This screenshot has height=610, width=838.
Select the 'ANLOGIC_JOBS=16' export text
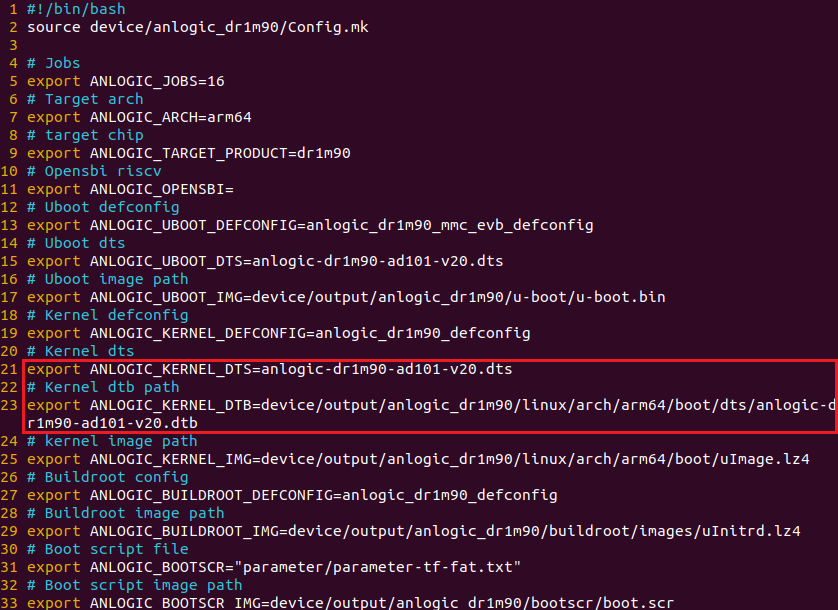pyautogui.click(x=157, y=81)
